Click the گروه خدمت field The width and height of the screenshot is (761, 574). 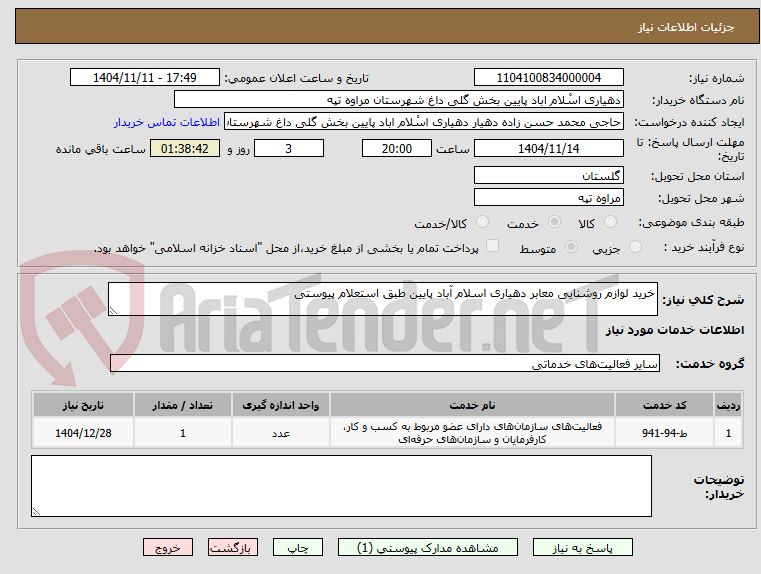tap(385, 363)
